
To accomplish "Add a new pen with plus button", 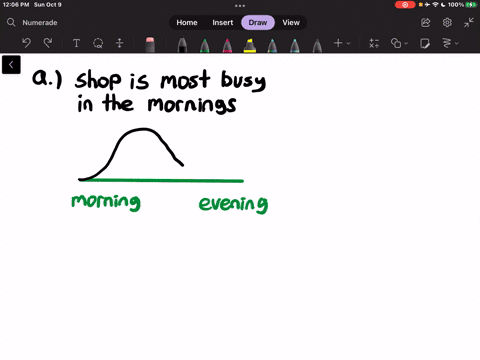I will coord(338,43).
